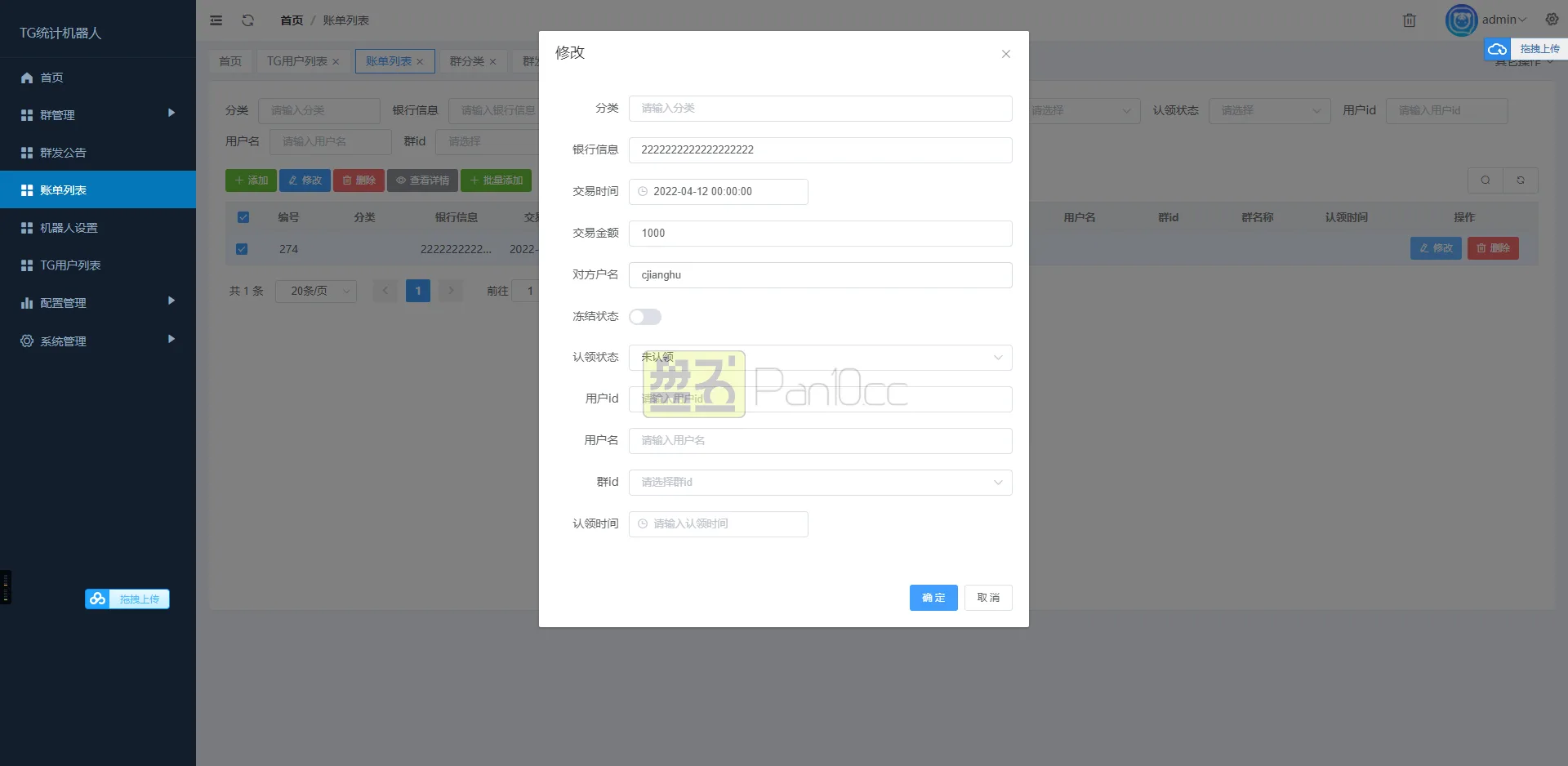This screenshot has width=1568, height=766.
Task: Click the 交易金额 input showing 1000
Action: point(820,233)
